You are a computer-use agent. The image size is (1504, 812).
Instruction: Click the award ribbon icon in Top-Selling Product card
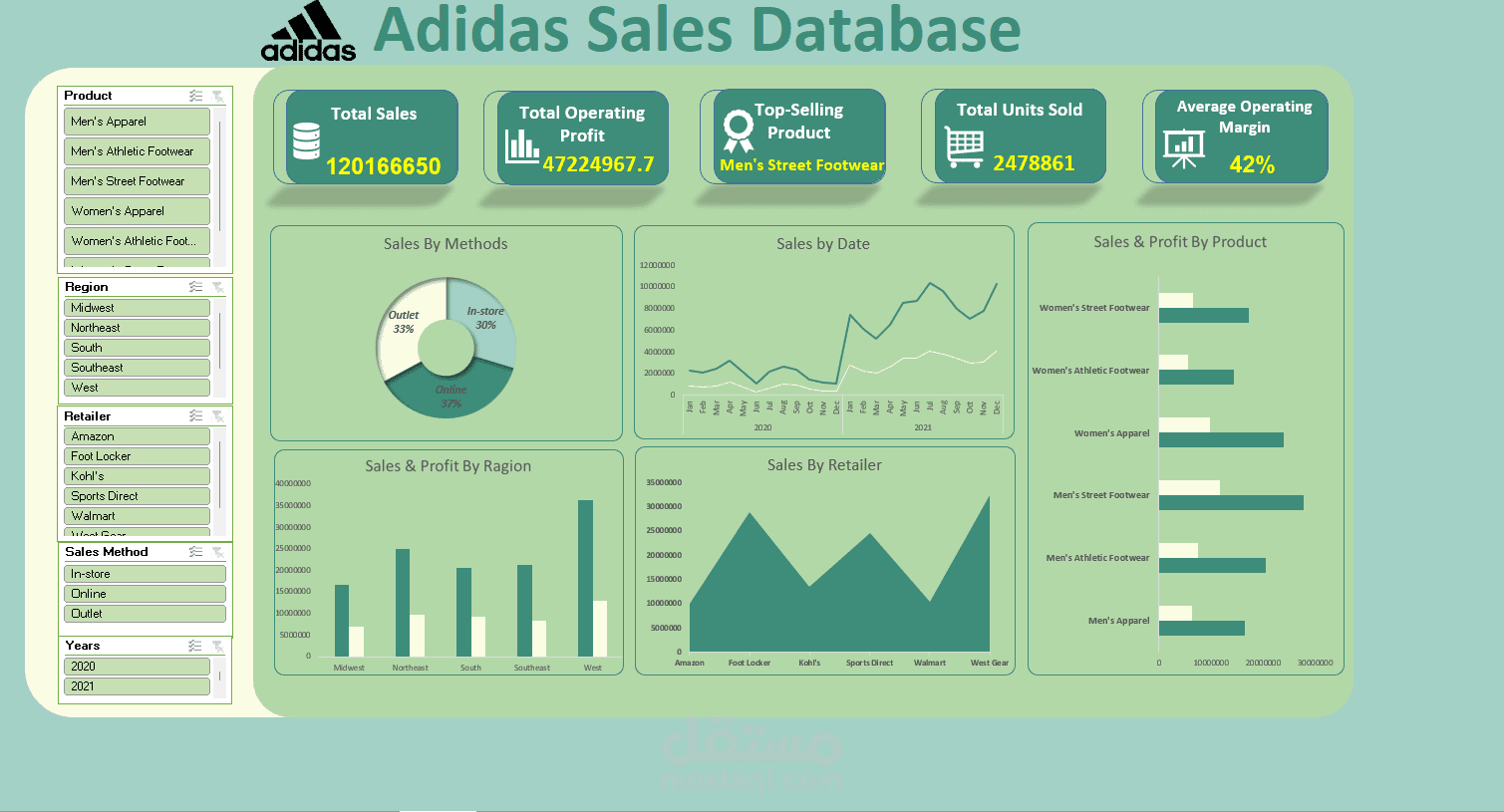(x=739, y=132)
